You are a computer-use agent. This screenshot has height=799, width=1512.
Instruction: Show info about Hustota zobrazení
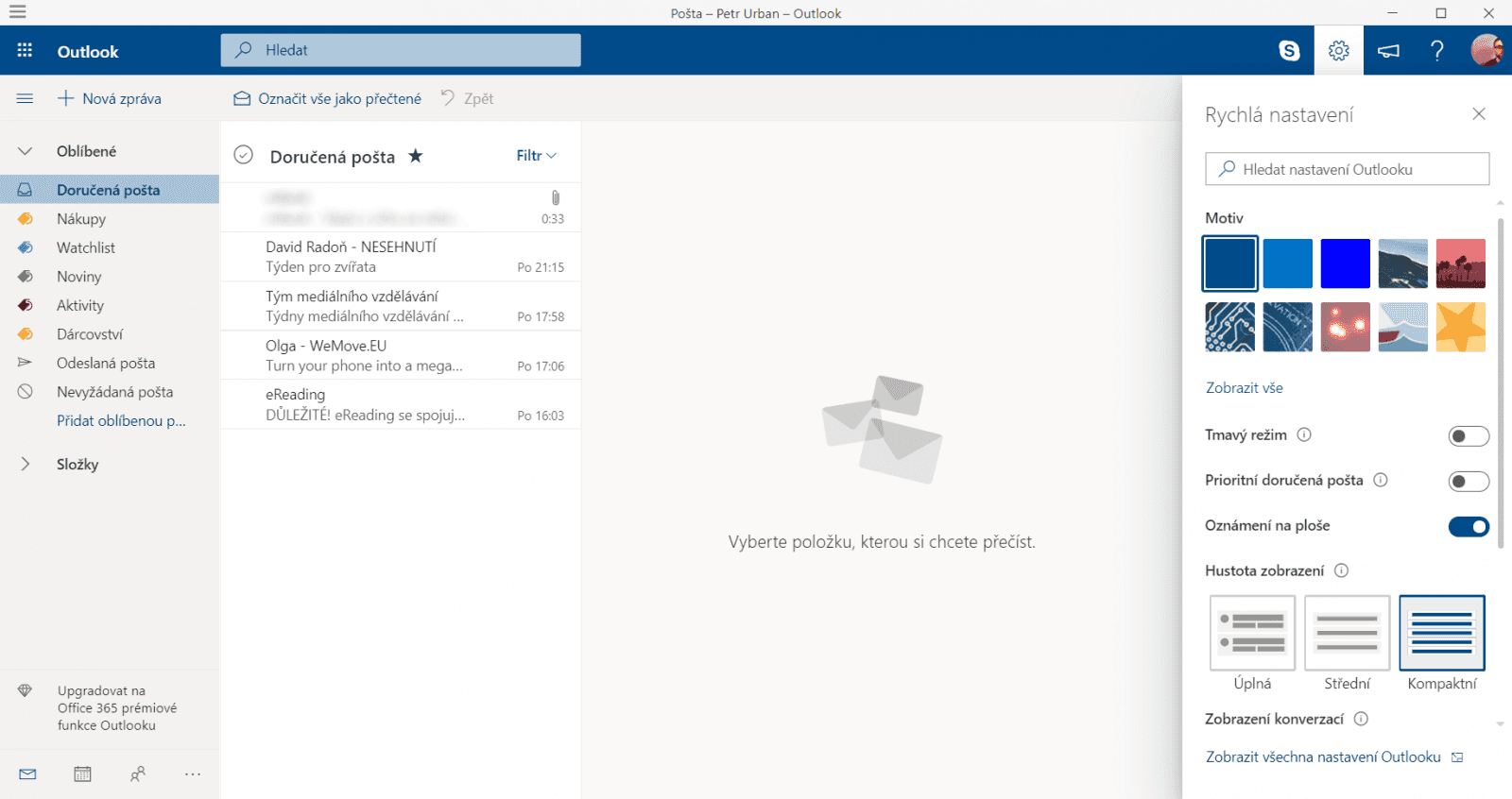(x=1341, y=570)
